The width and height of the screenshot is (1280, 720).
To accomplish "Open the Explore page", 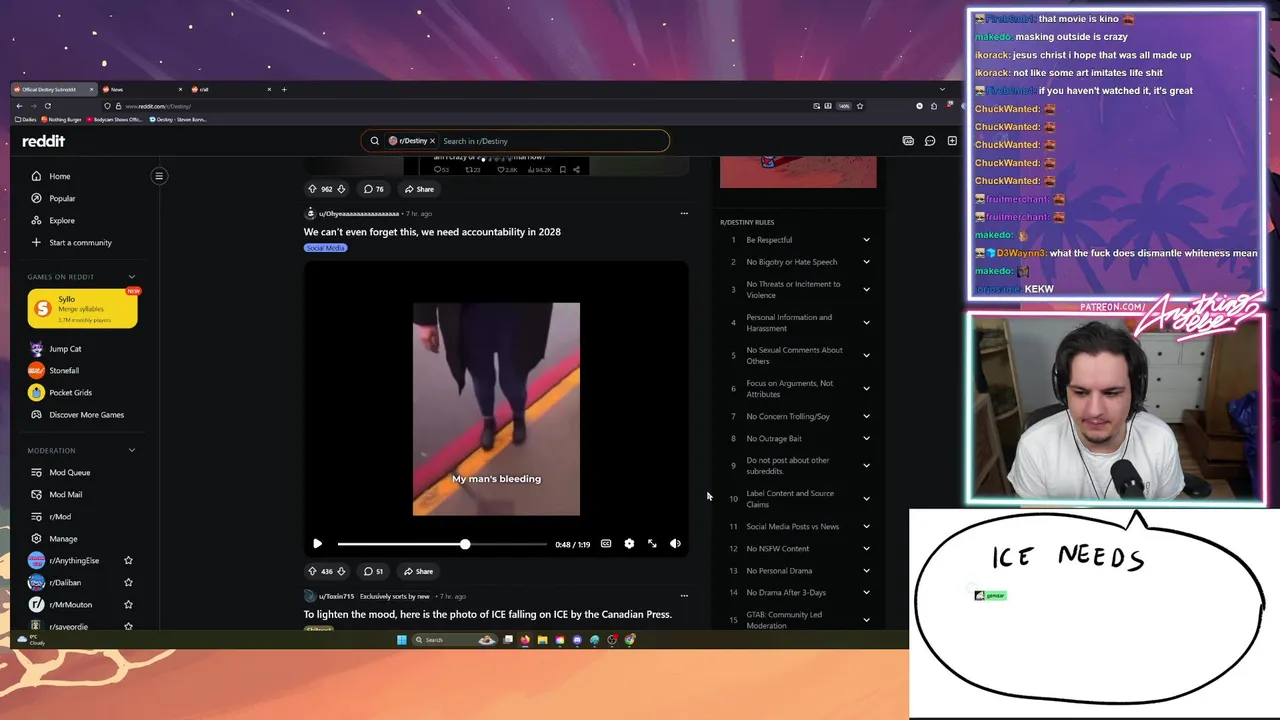I will click(62, 220).
